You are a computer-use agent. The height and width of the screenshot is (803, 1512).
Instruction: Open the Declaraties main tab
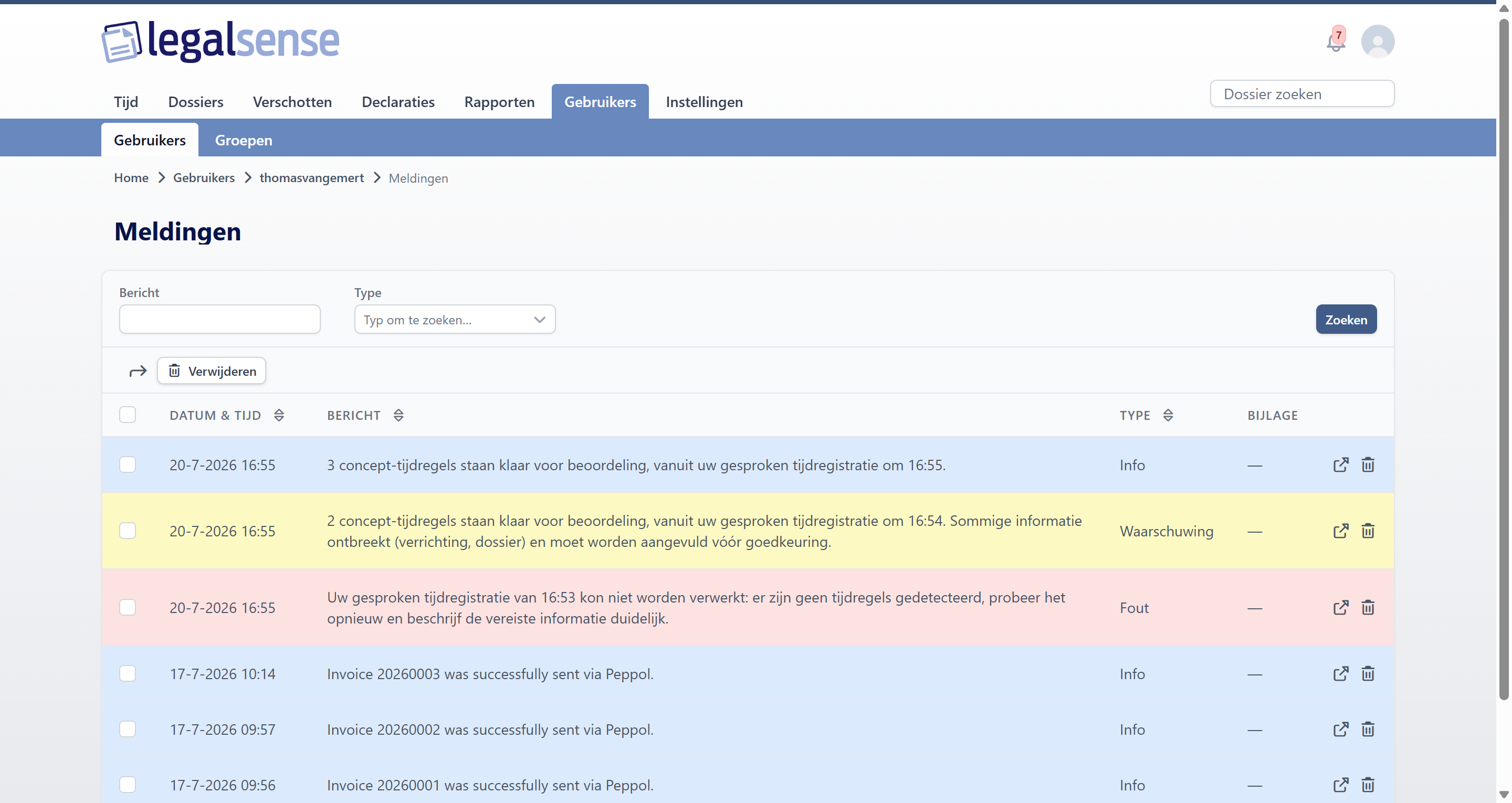coord(398,102)
